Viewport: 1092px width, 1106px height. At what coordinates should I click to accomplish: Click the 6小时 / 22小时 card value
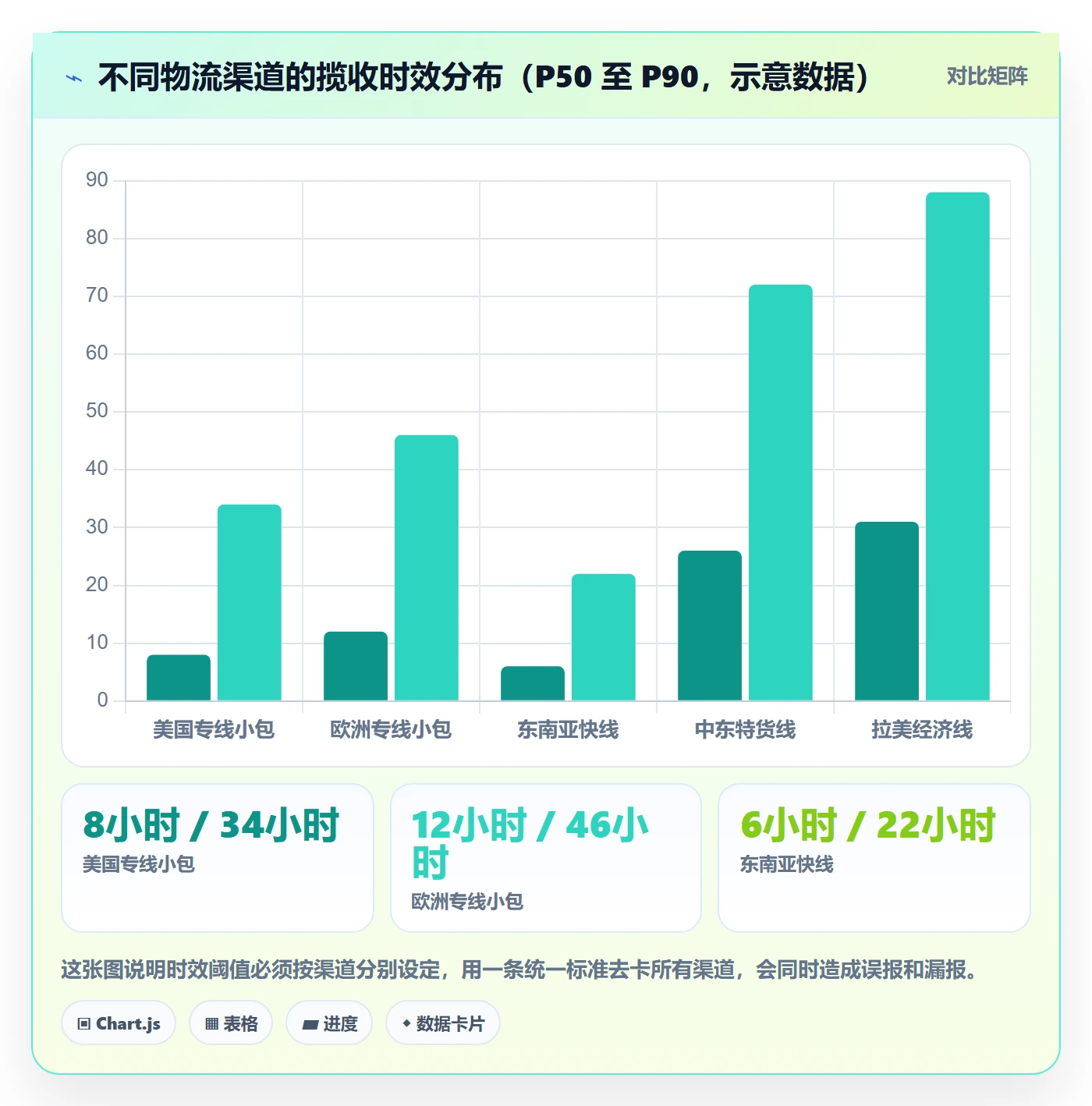pos(868,825)
